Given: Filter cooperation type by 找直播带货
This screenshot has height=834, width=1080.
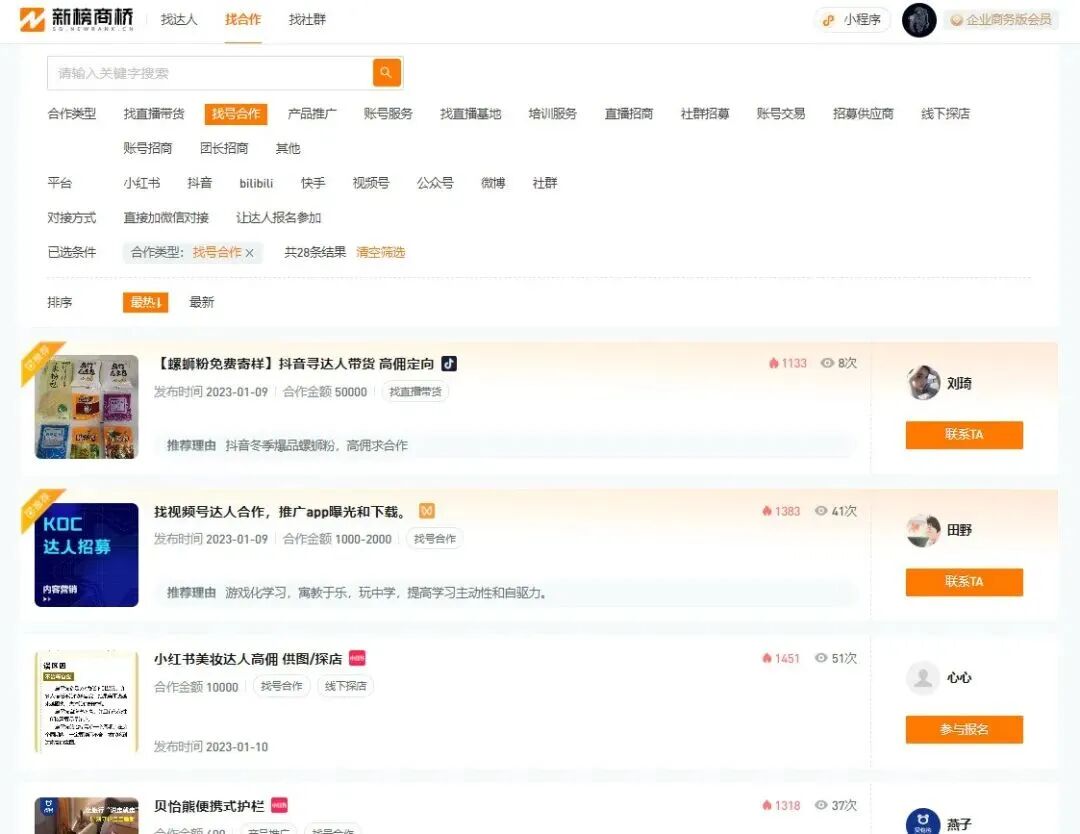Looking at the screenshot, I should pyautogui.click(x=154, y=114).
